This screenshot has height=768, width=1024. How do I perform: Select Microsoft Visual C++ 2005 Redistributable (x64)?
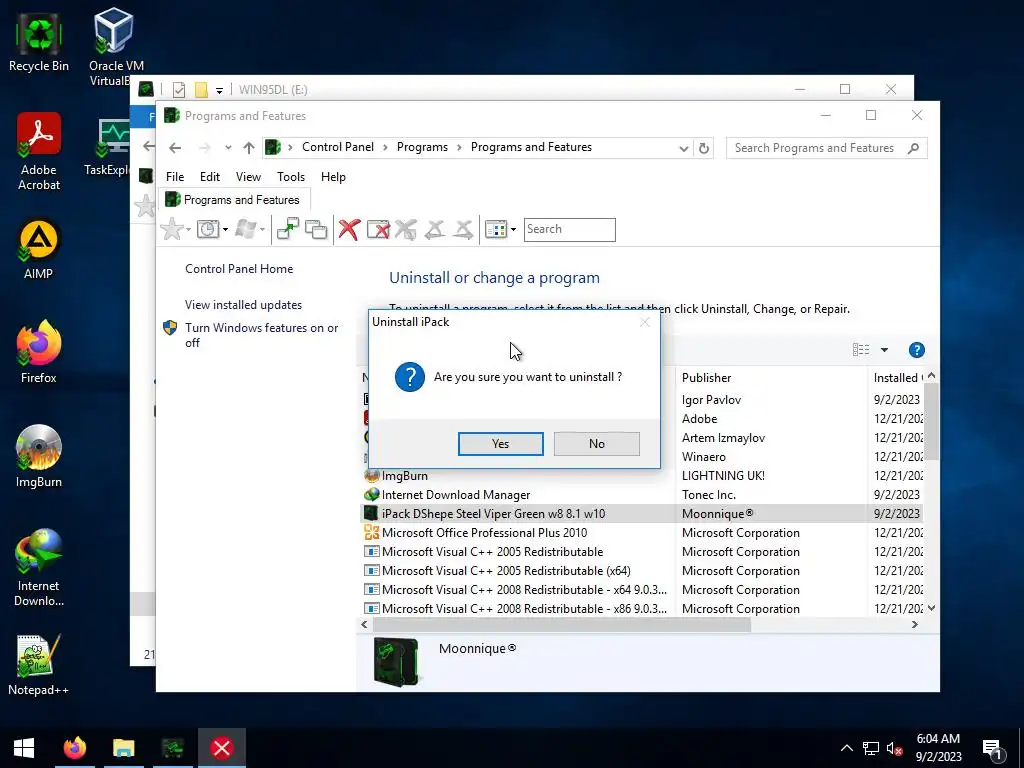641,570
